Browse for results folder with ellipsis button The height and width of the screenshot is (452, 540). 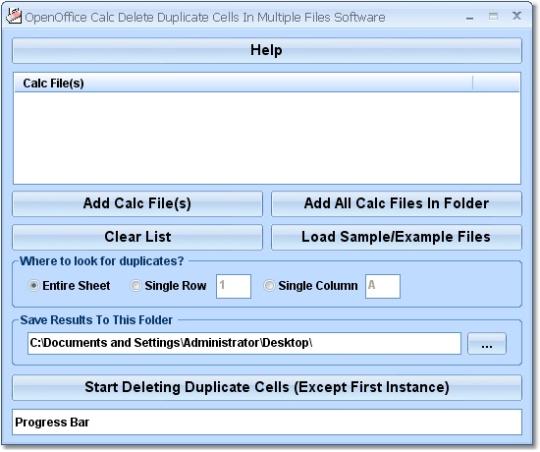[487, 343]
